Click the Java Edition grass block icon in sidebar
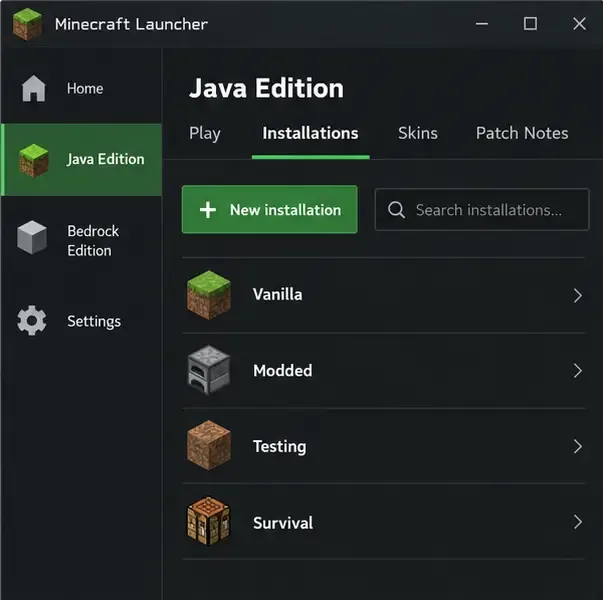 pyautogui.click(x=34, y=160)
